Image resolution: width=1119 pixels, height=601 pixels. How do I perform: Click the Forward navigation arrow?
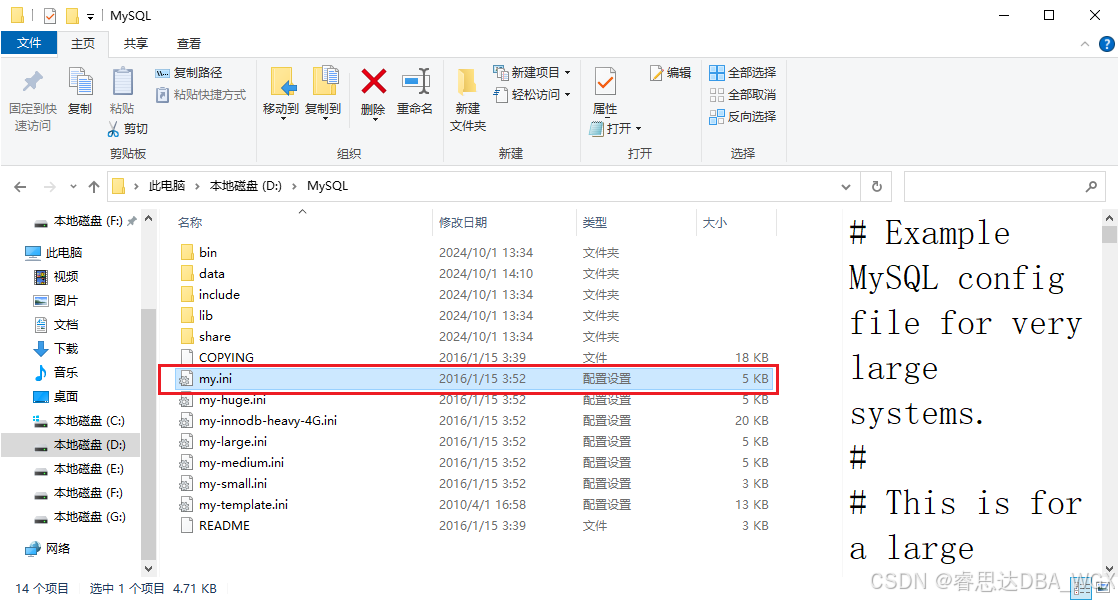[x=49, y=187]
